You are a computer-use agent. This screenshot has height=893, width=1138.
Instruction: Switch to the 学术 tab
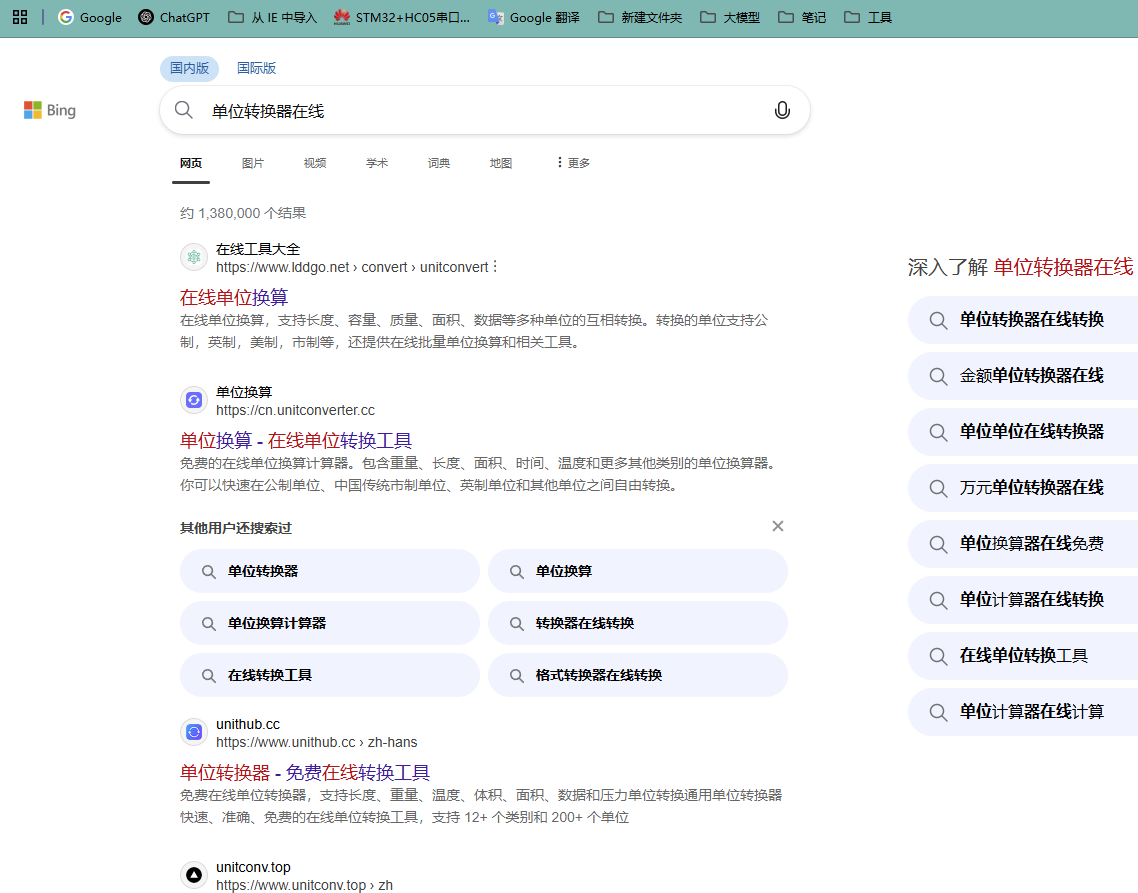(377, 162)
